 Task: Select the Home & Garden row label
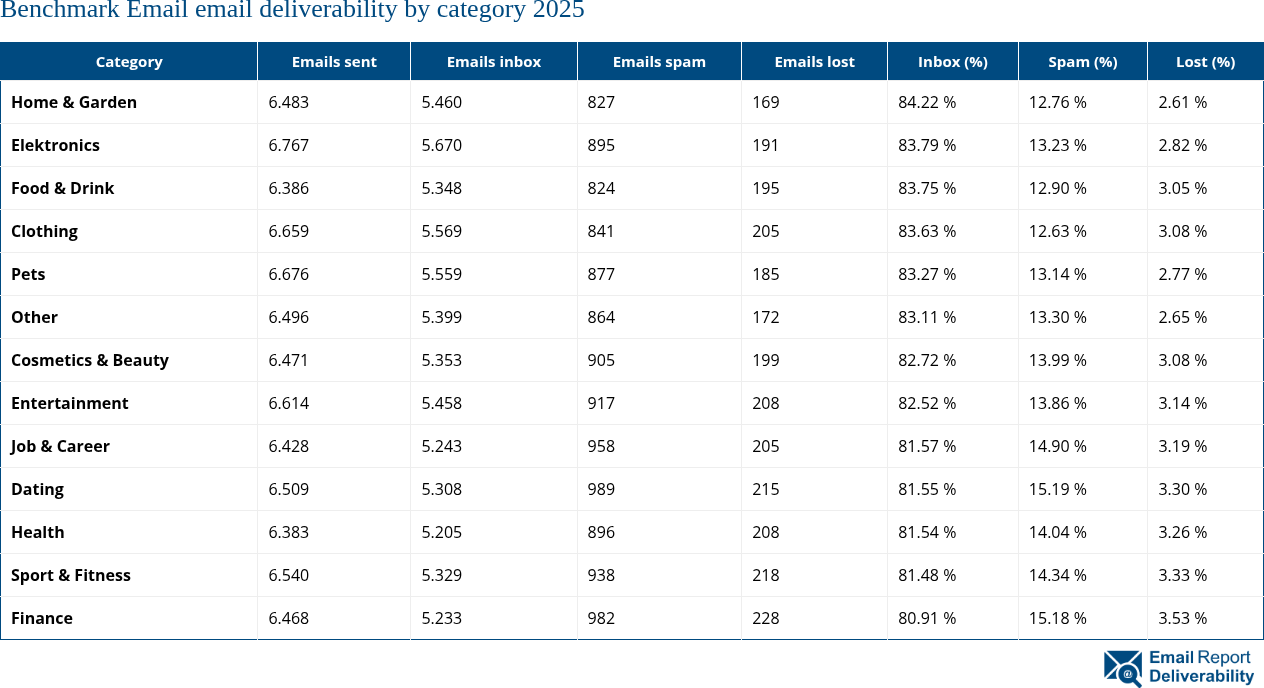pos(74,102)
